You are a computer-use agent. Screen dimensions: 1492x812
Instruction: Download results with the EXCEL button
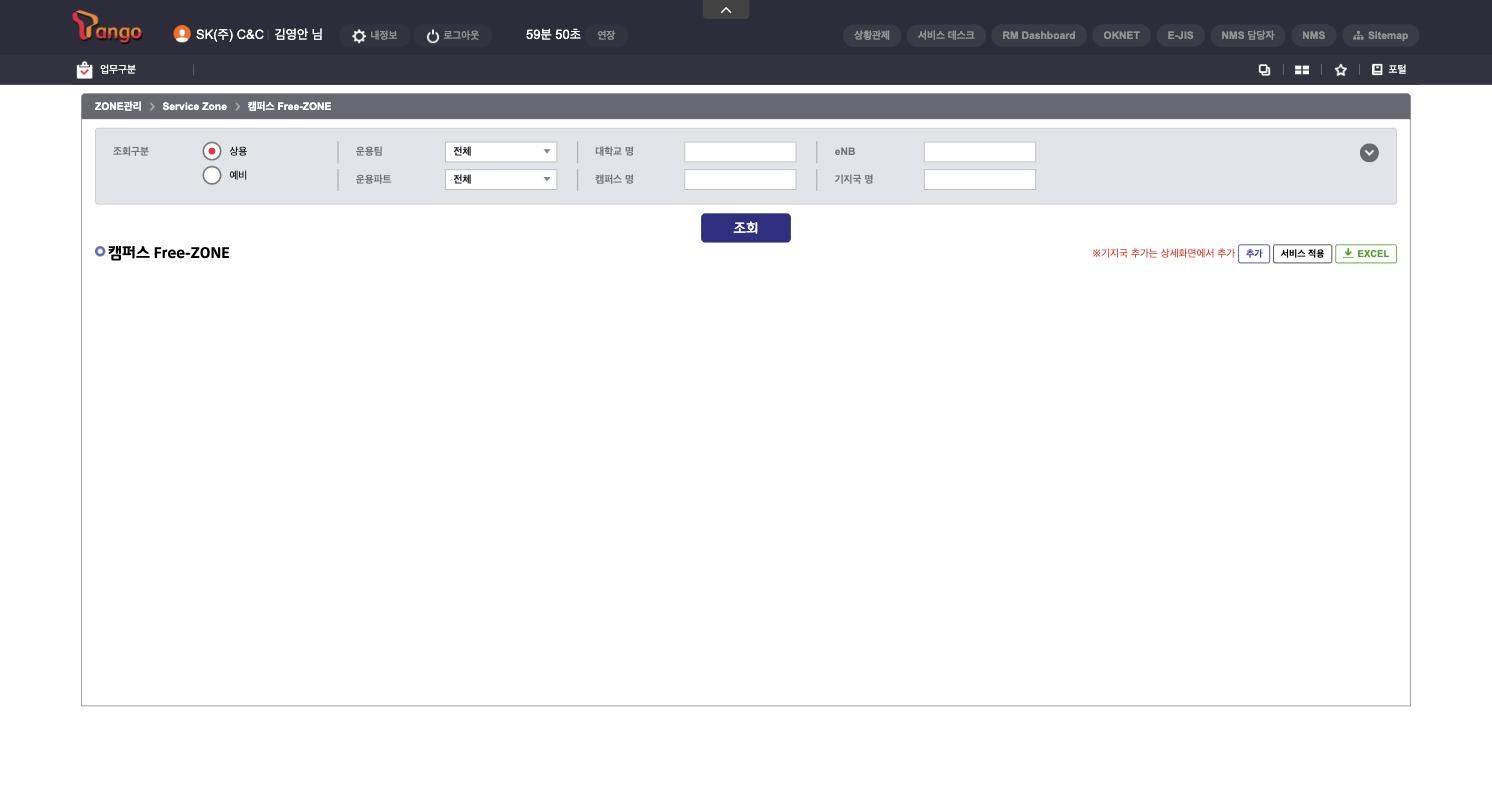coord(1366,254)
